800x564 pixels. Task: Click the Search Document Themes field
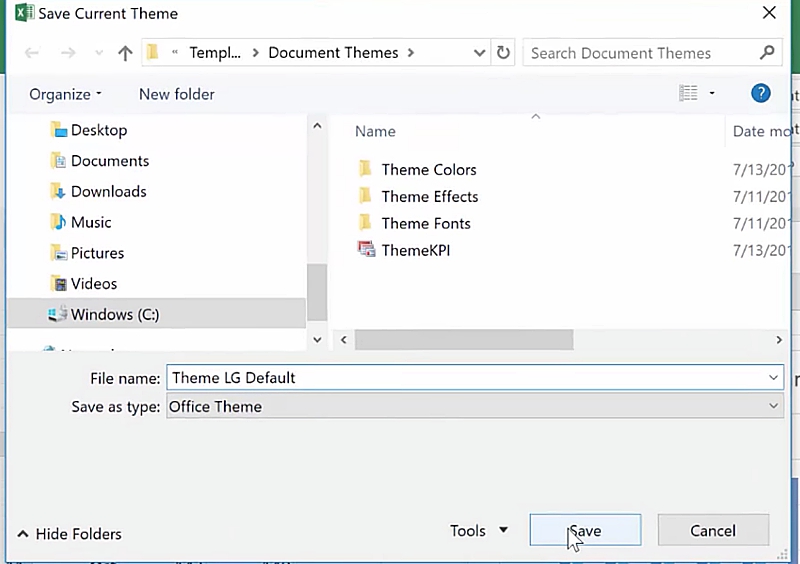coord(640,53)
